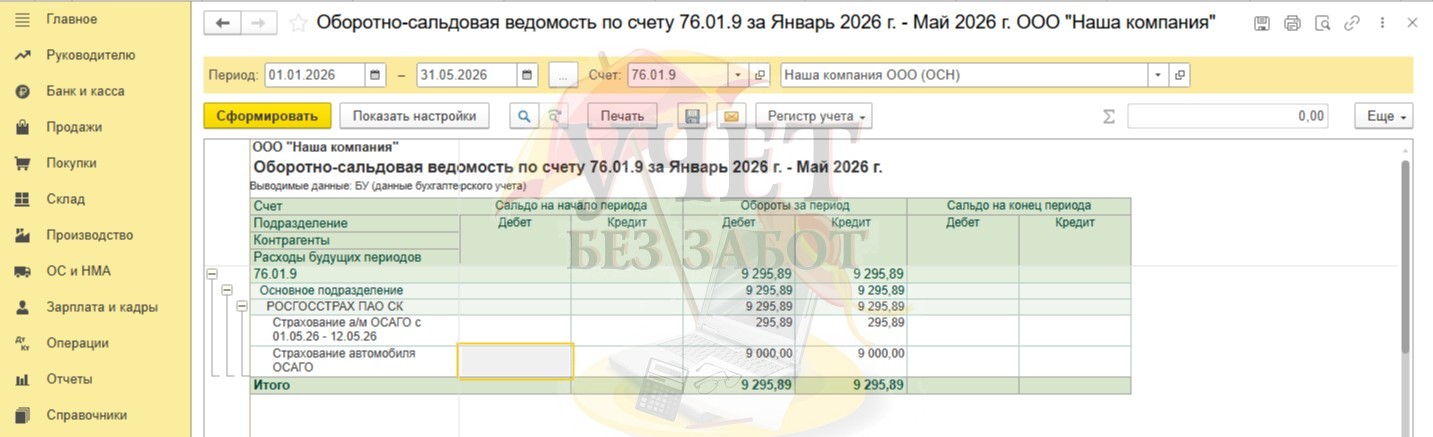Open the Регистр учета dropdown menu

coord(814,116)
